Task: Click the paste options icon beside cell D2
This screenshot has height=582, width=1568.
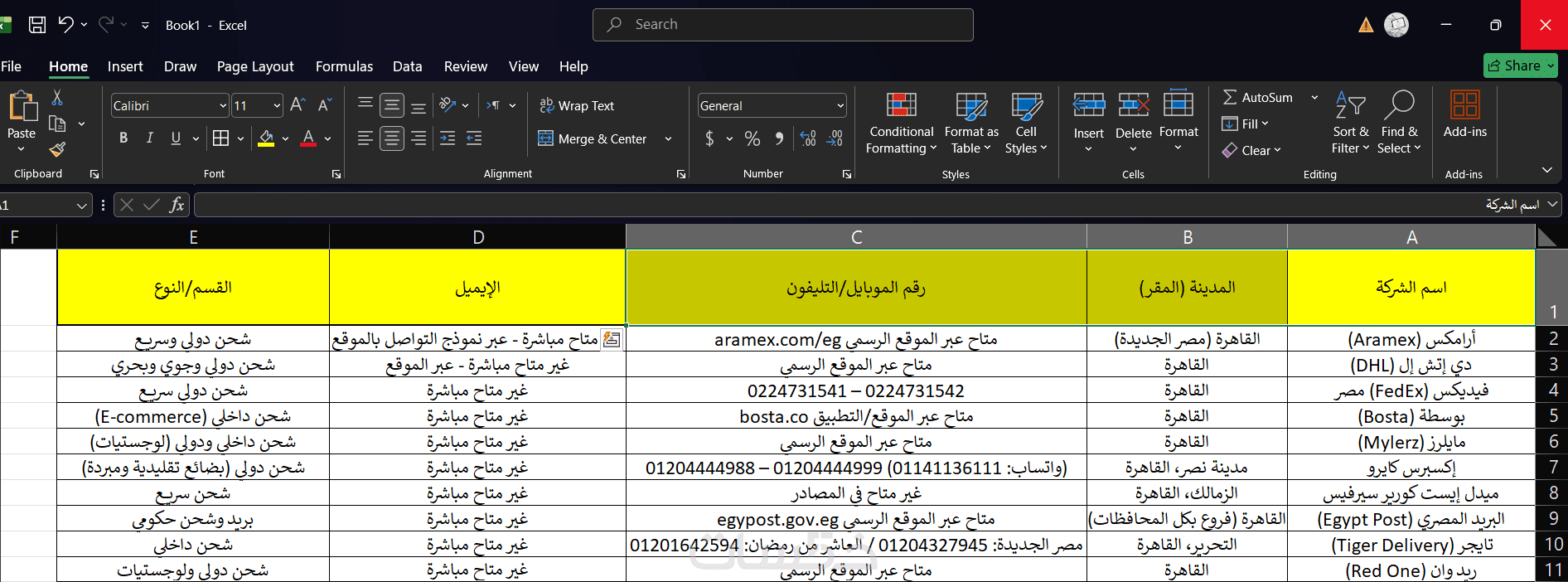Action: point(612,339)
